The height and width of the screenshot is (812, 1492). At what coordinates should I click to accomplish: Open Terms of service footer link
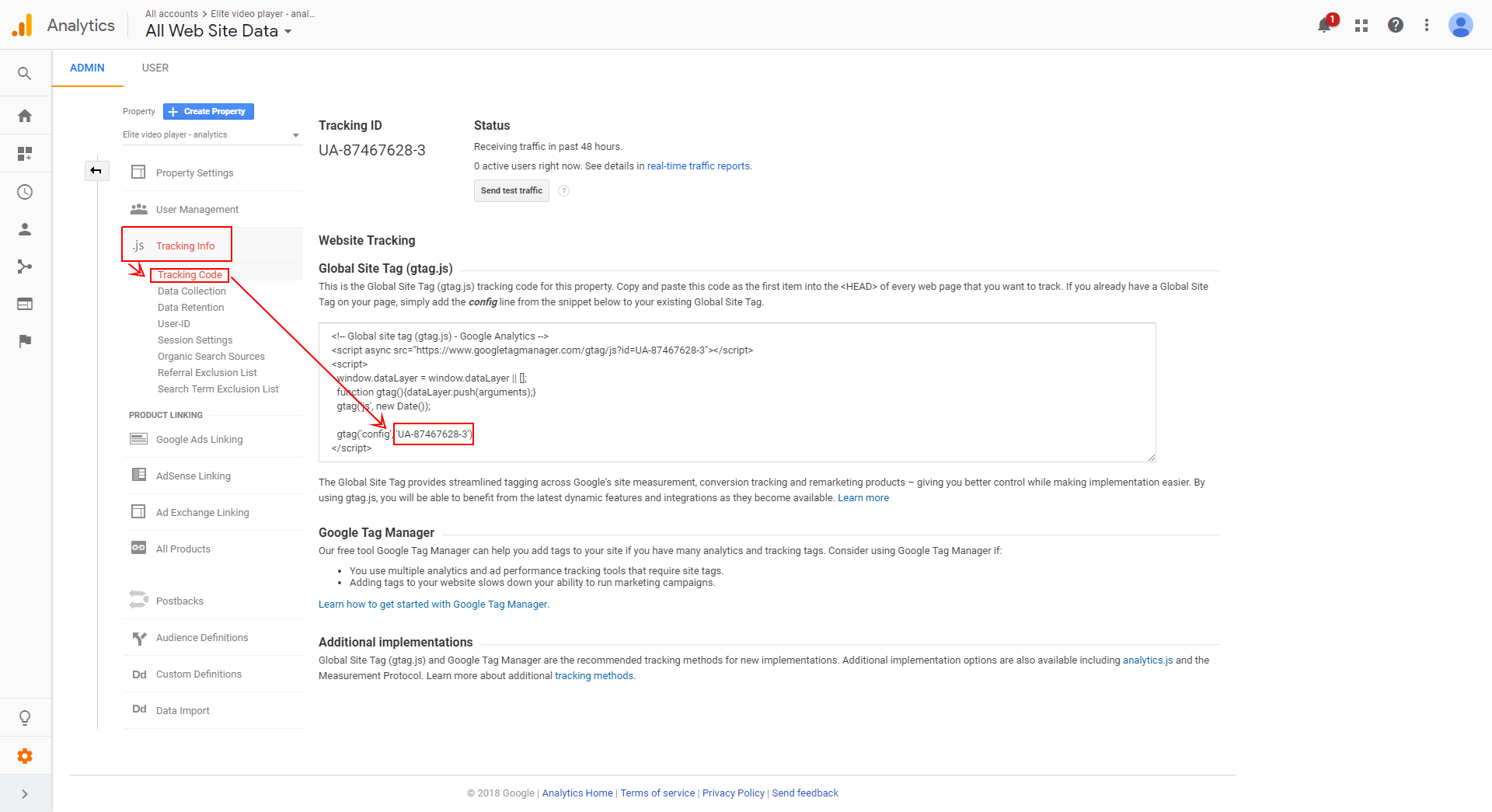click(x=657, y=793)
